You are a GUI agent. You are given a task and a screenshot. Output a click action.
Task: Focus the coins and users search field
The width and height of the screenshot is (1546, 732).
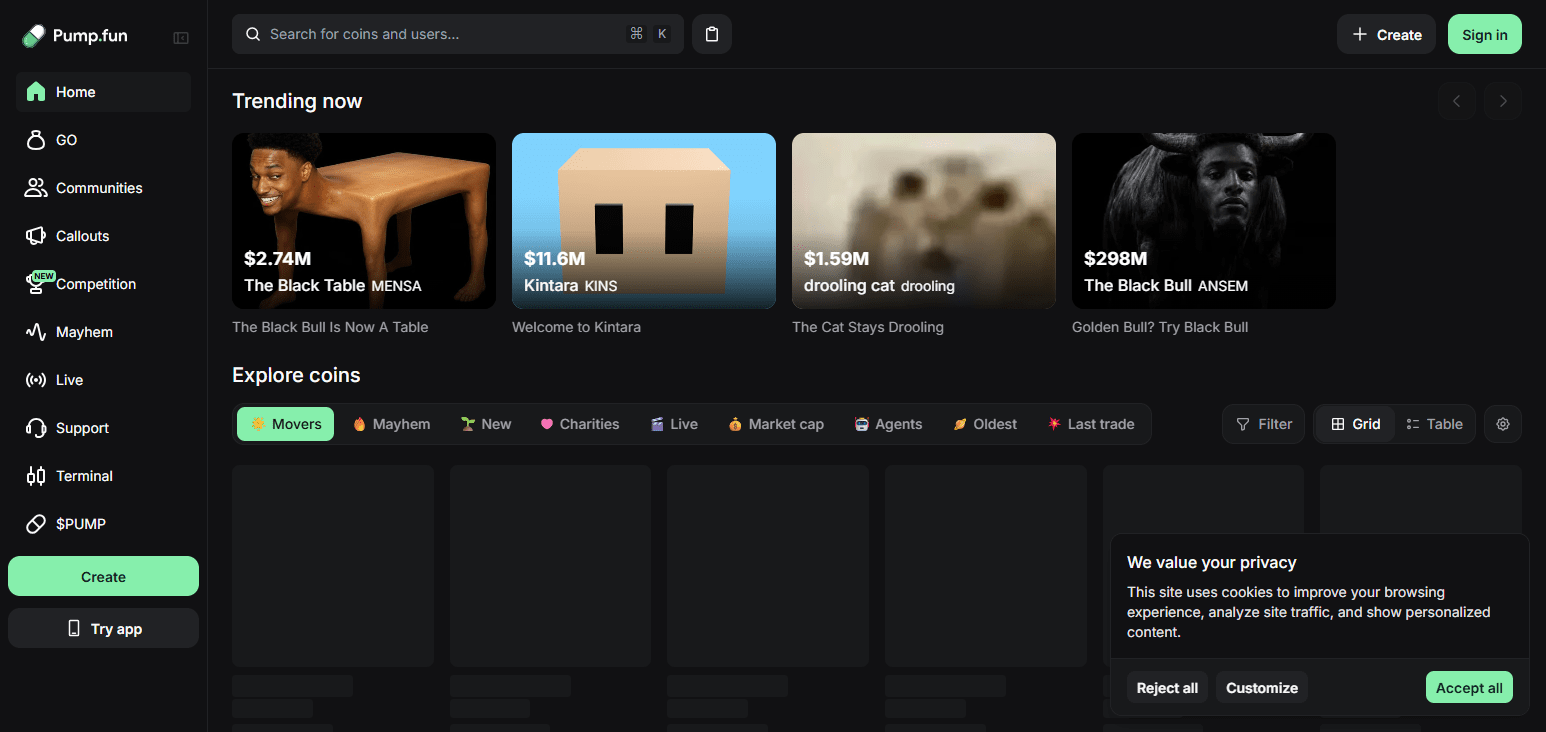pos(458,34)
